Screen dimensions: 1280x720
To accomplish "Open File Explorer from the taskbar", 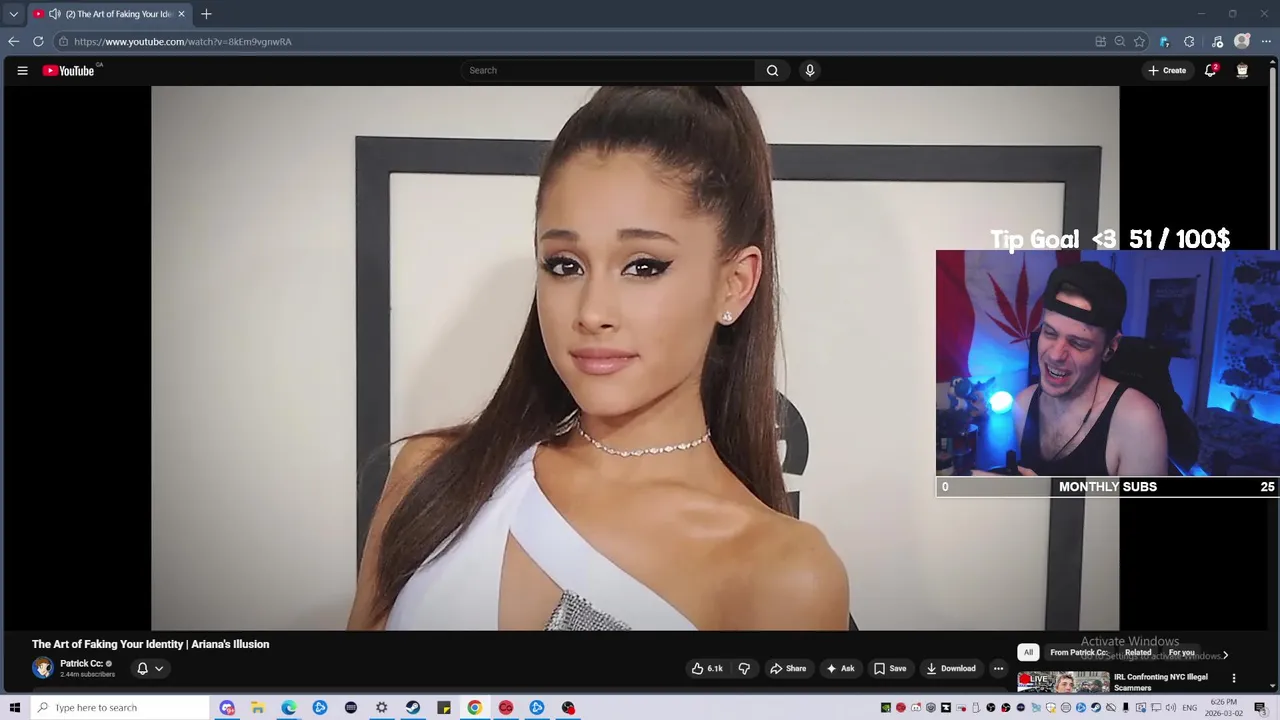I will [257, 708].
